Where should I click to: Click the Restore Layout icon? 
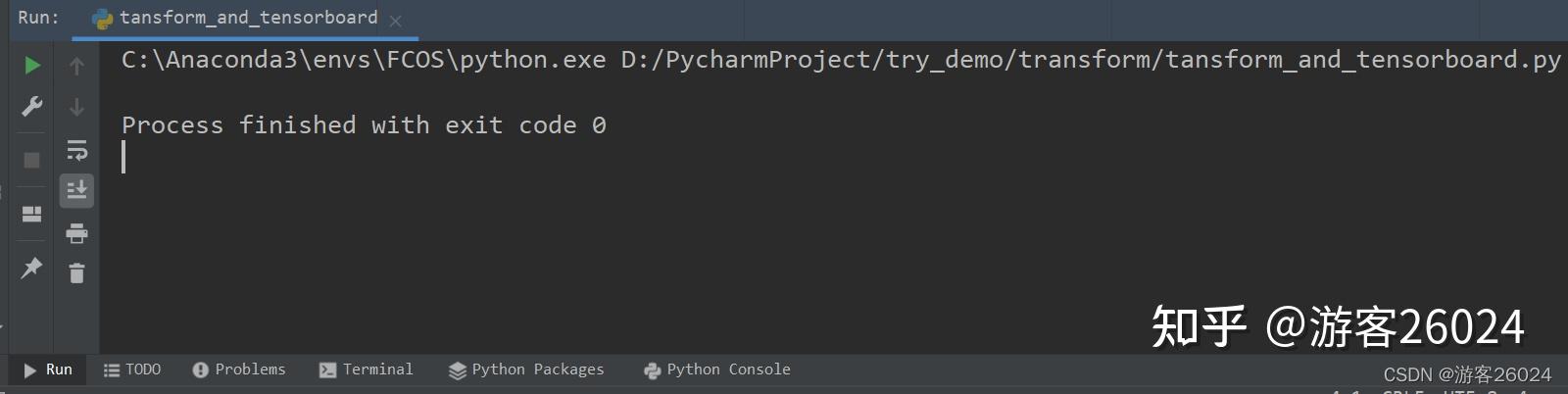coord(32,214)
